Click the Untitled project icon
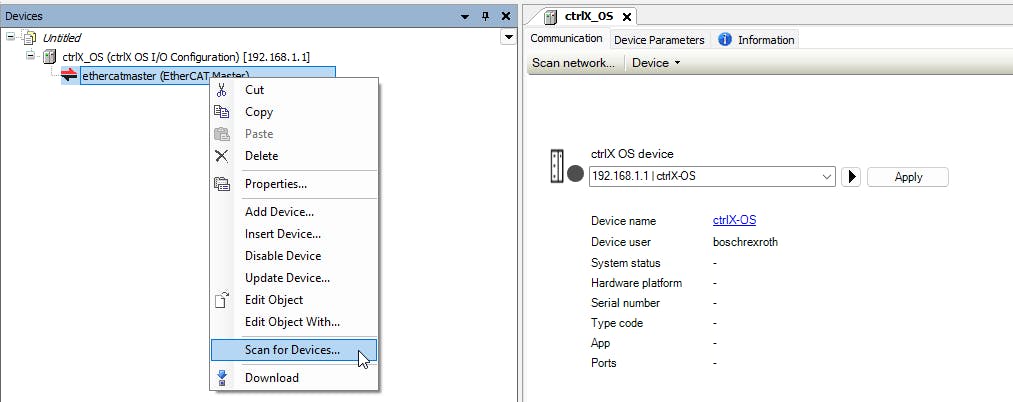 (29, 37)
